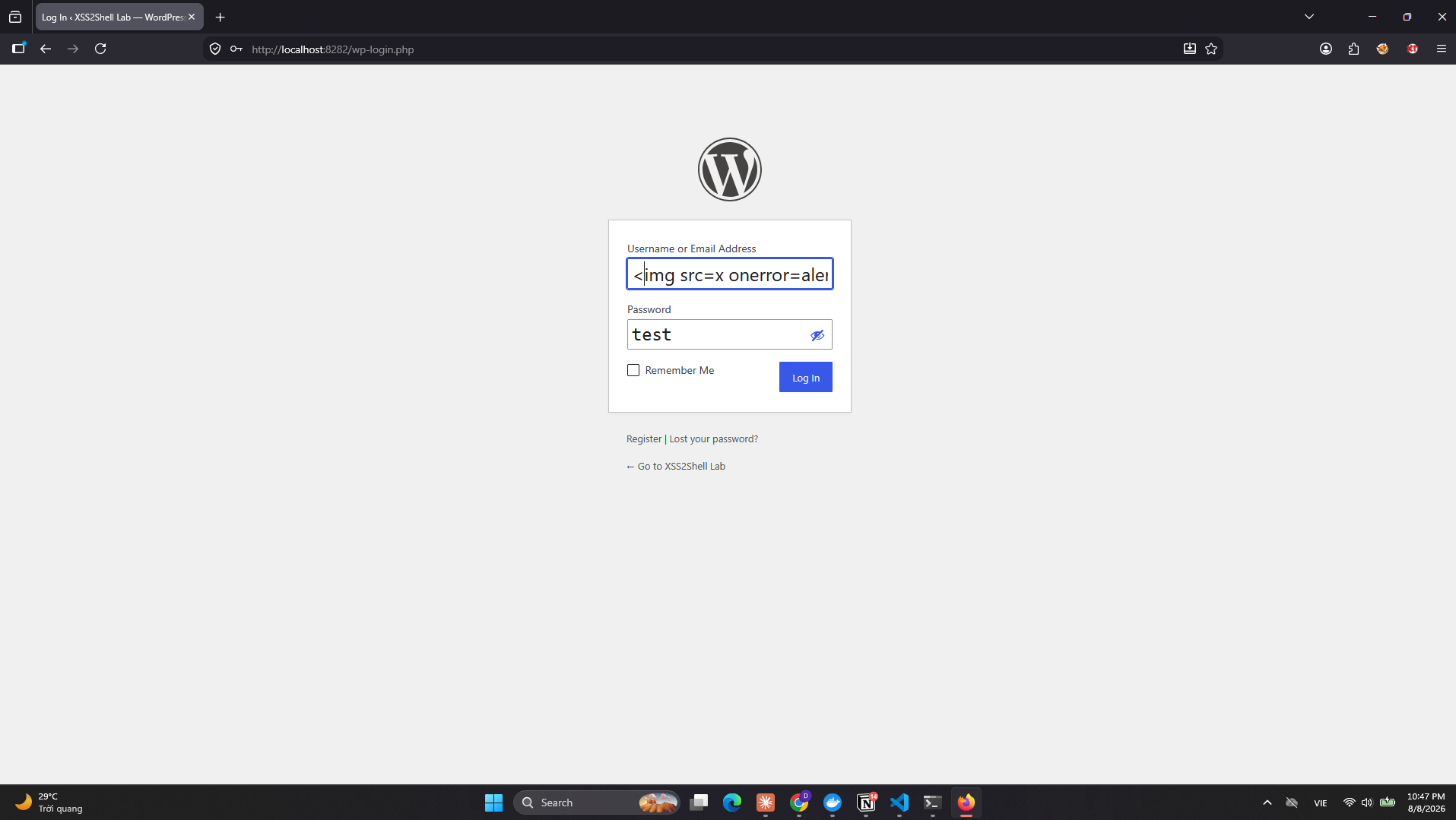Restore down the Firefox window
1456x820 pixels.
point(1407,17)
